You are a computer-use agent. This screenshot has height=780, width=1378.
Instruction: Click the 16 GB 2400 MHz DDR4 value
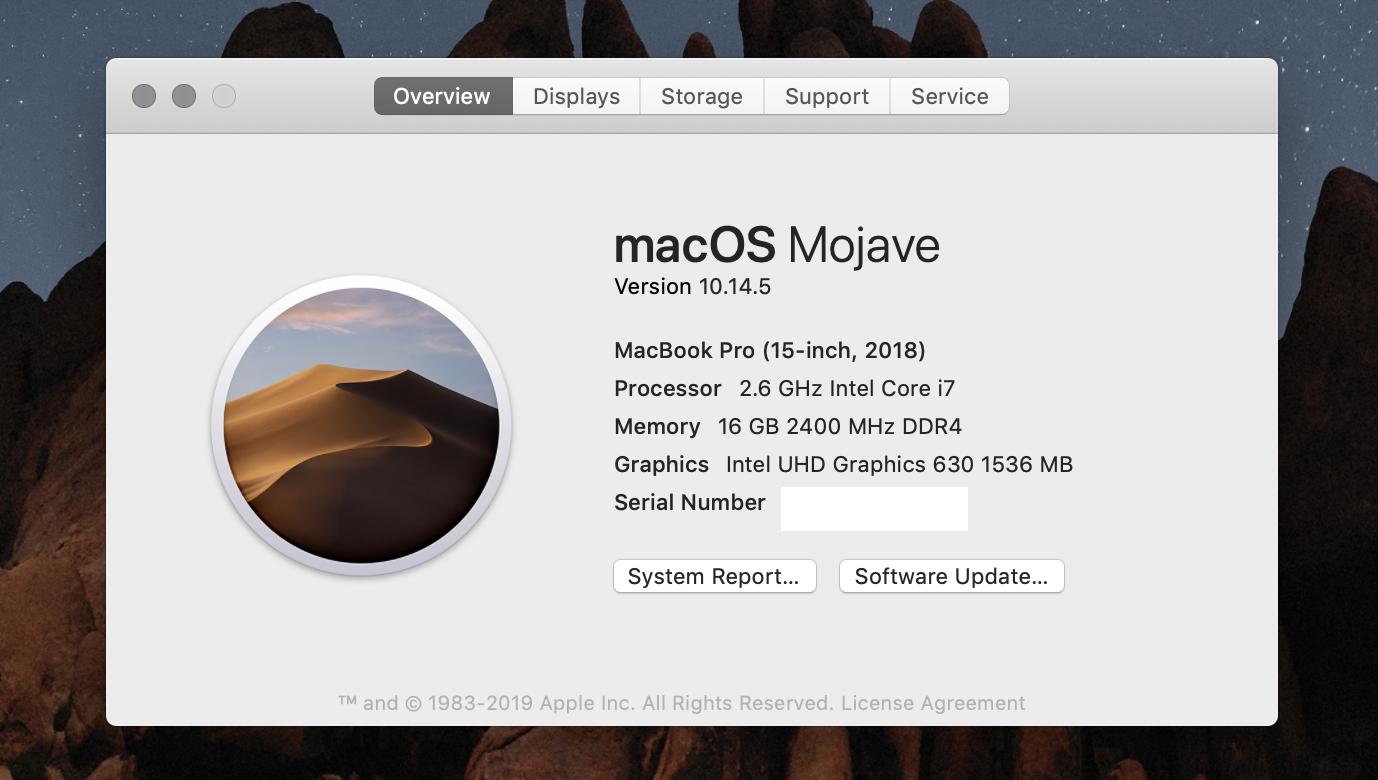click(x=840, y=427)
